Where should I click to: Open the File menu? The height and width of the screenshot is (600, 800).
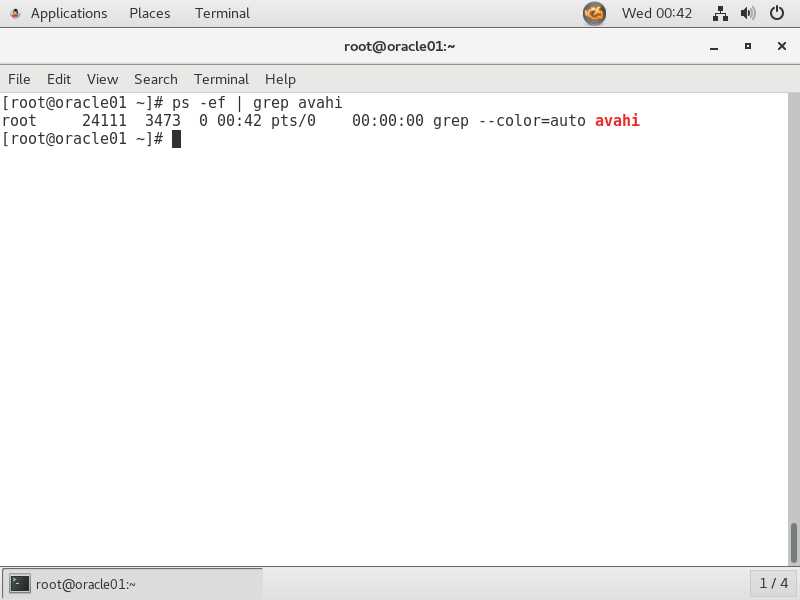coord(19,80)
